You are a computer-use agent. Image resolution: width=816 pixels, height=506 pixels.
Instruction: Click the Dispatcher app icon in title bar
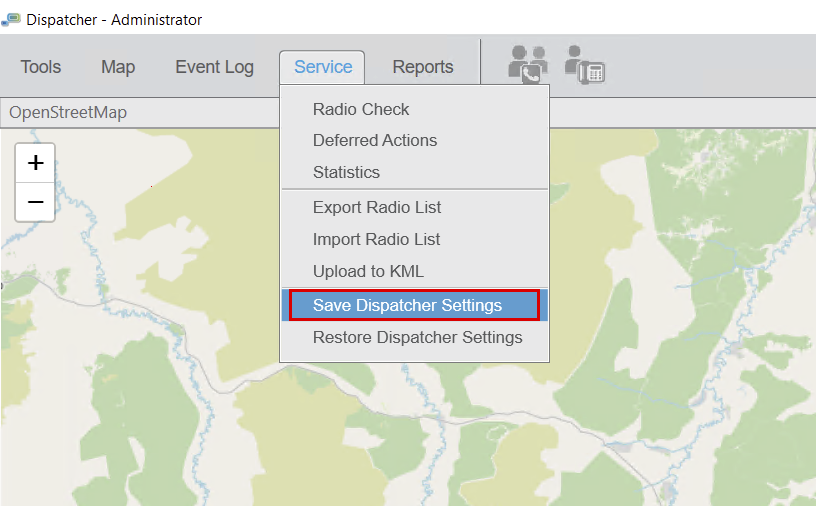(x=11, y=20)
